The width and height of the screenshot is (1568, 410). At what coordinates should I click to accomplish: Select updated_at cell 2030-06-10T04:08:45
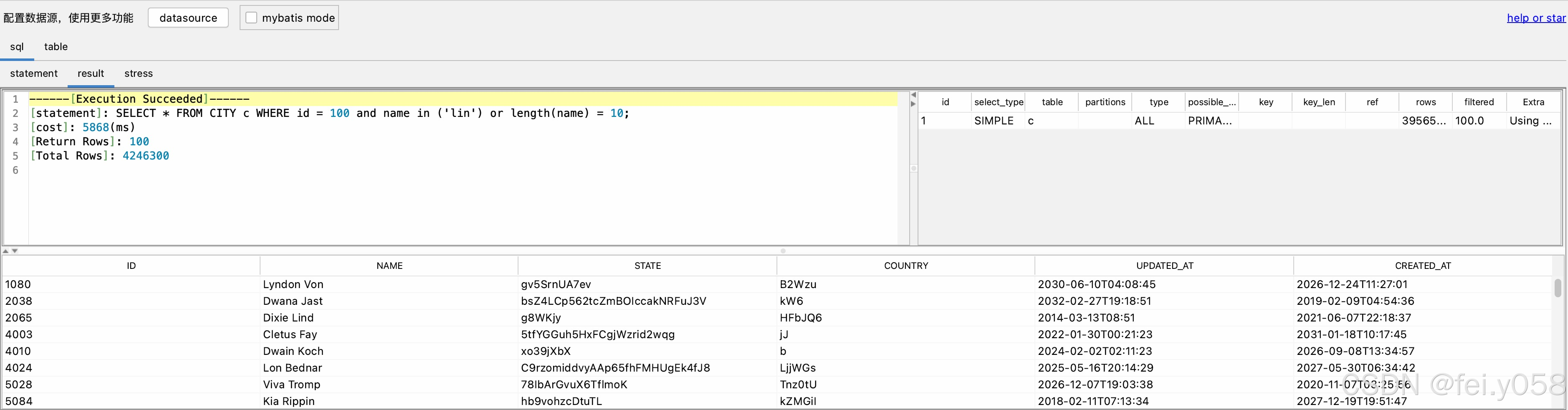(1164, 284)
